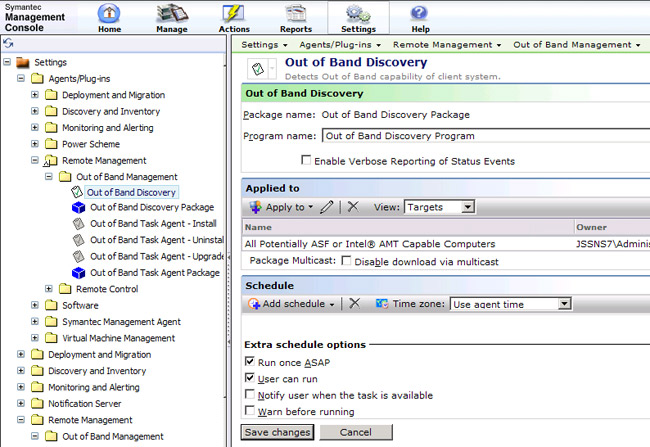Select All Potentially ASF or Intel AMT Capable Computers row
The height and width of the screenshot is (447, 650).
point(446,244)
